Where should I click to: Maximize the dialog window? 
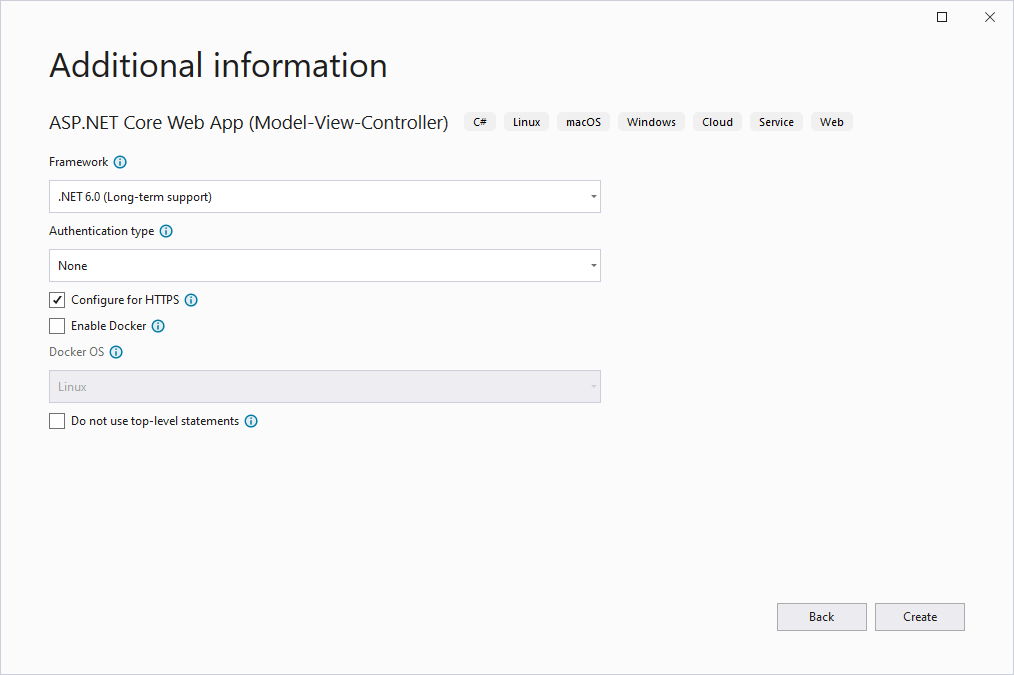[x=942, y=17]
